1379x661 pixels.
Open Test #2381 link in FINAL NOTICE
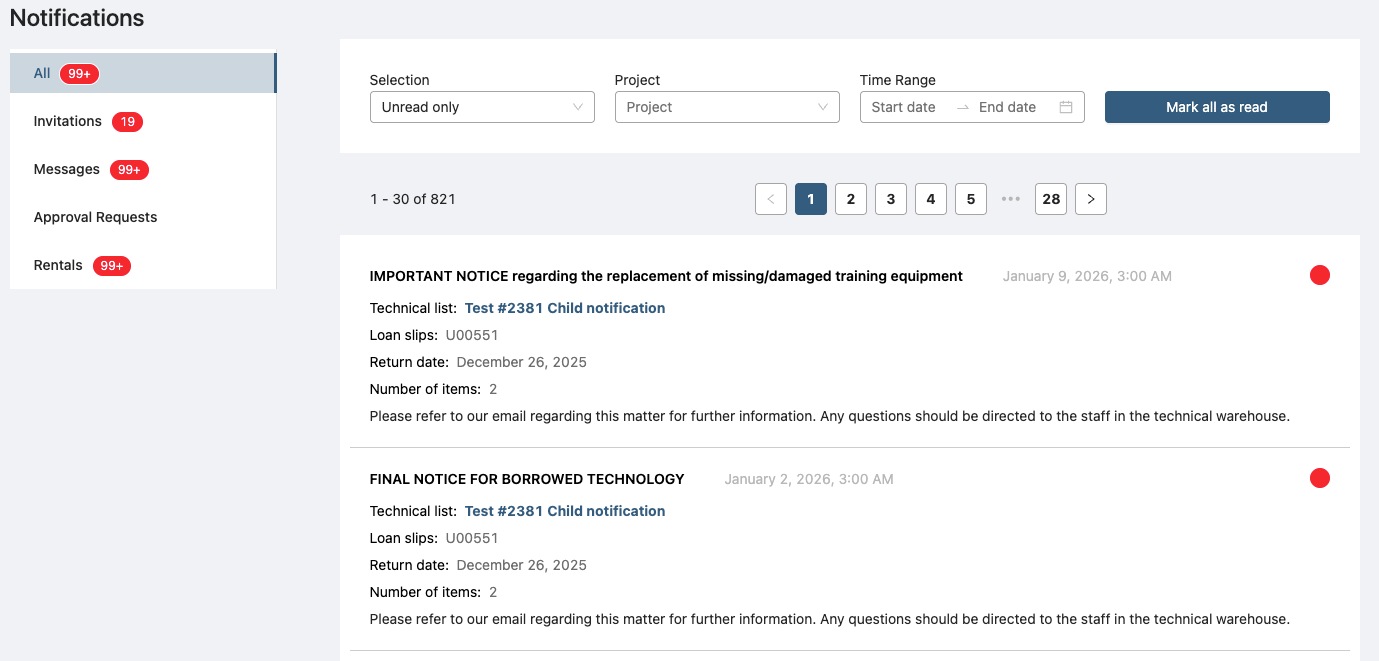564,511
